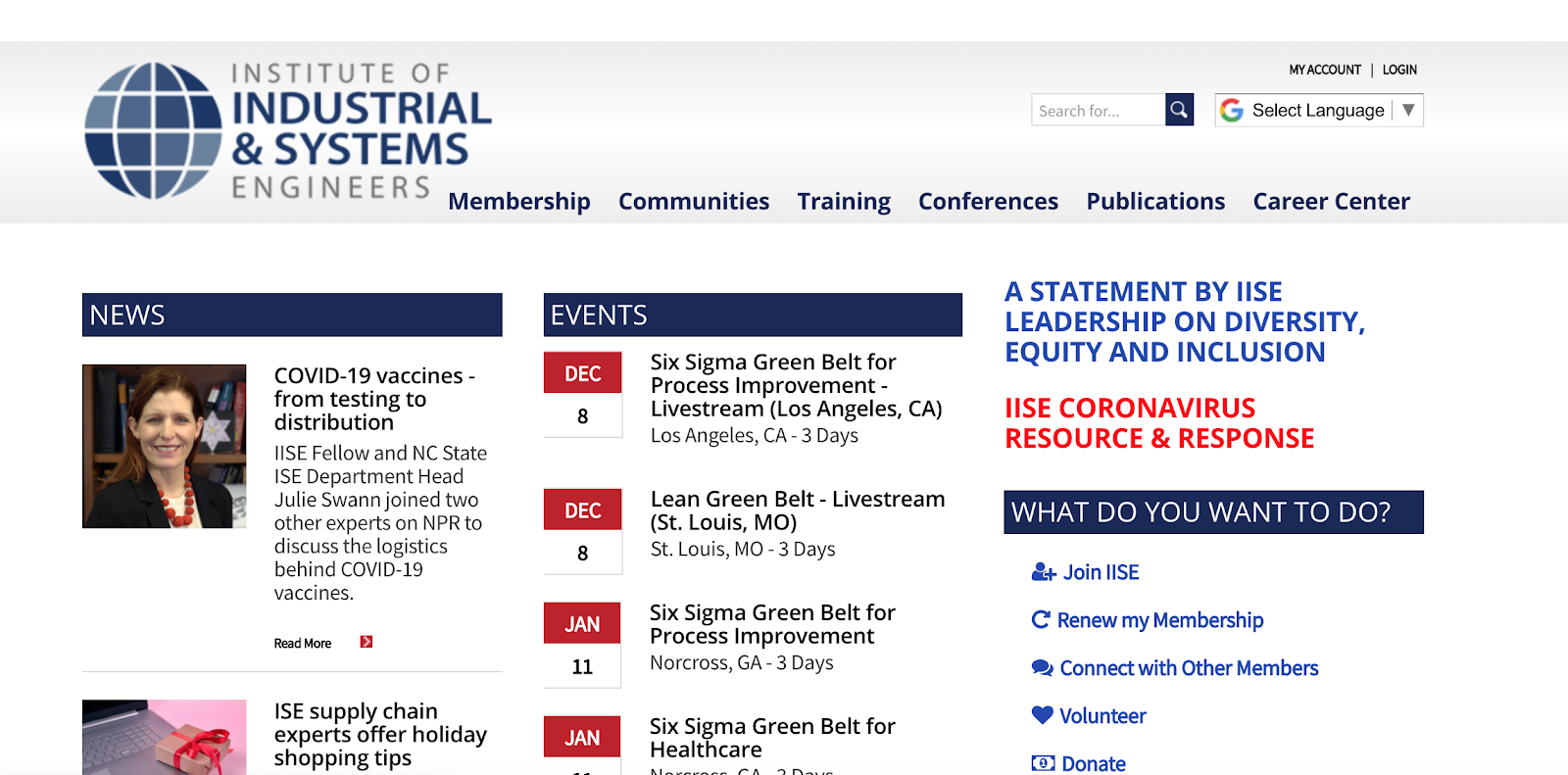Screen dimensions: 1568x775
Task: Click the Julie Swann photo thumbnail
Action: pyautogui.click(x=165, y=447)
